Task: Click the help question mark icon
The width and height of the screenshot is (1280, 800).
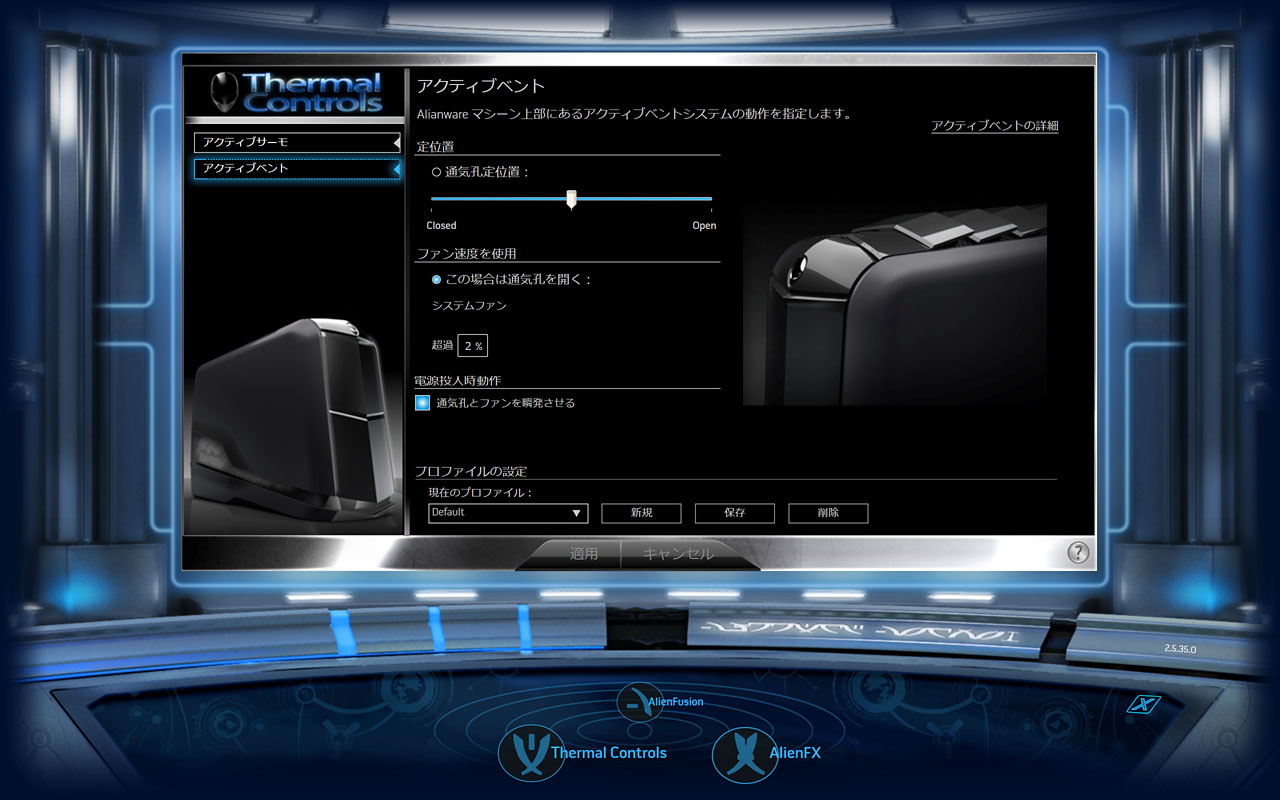Action: 1077,552
